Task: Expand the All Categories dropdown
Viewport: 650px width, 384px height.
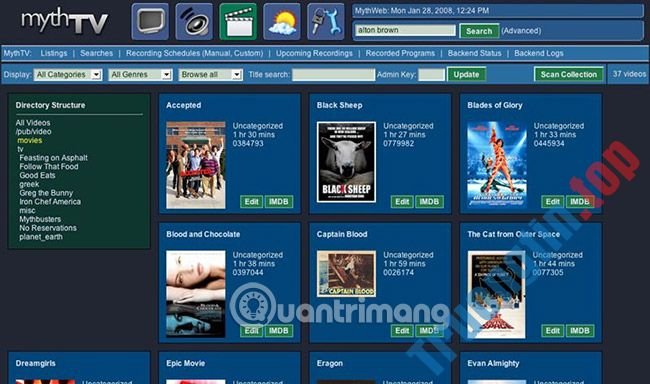Action: 68,75
